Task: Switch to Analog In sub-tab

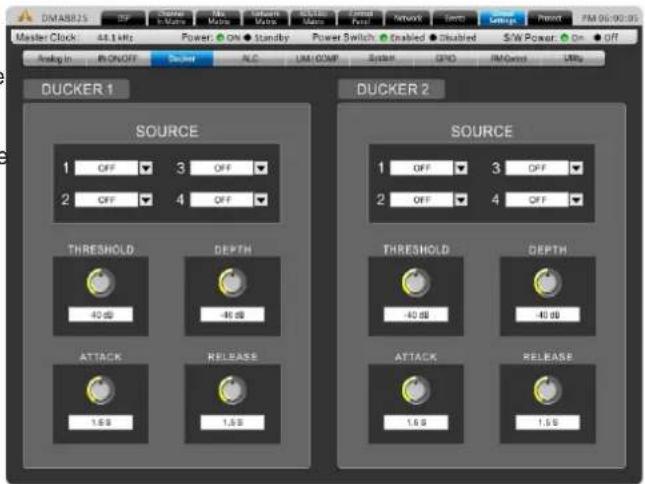Action: tap(55, 59)
